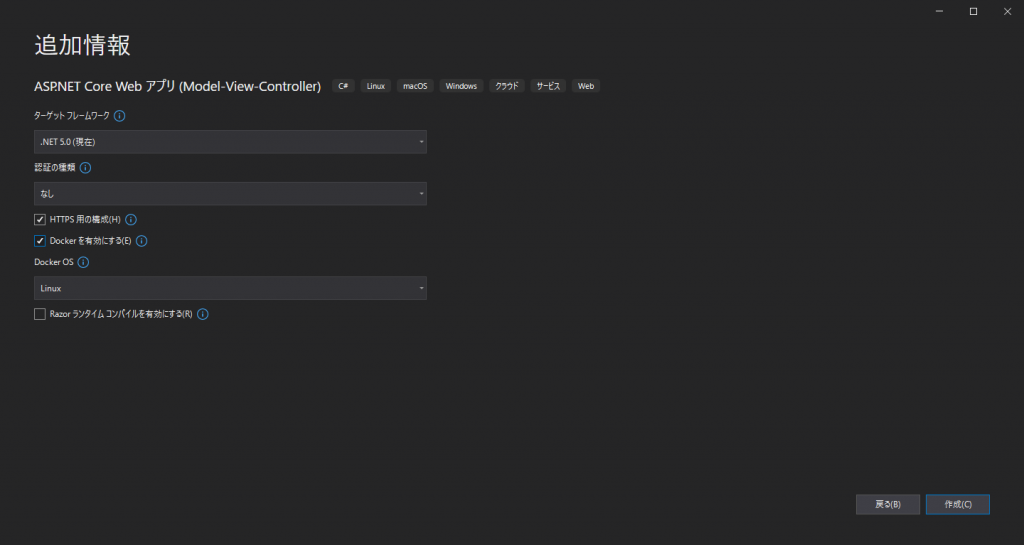
Task: Click info icon for Razor ランタイム コンパイル
Action: [203, 314]
